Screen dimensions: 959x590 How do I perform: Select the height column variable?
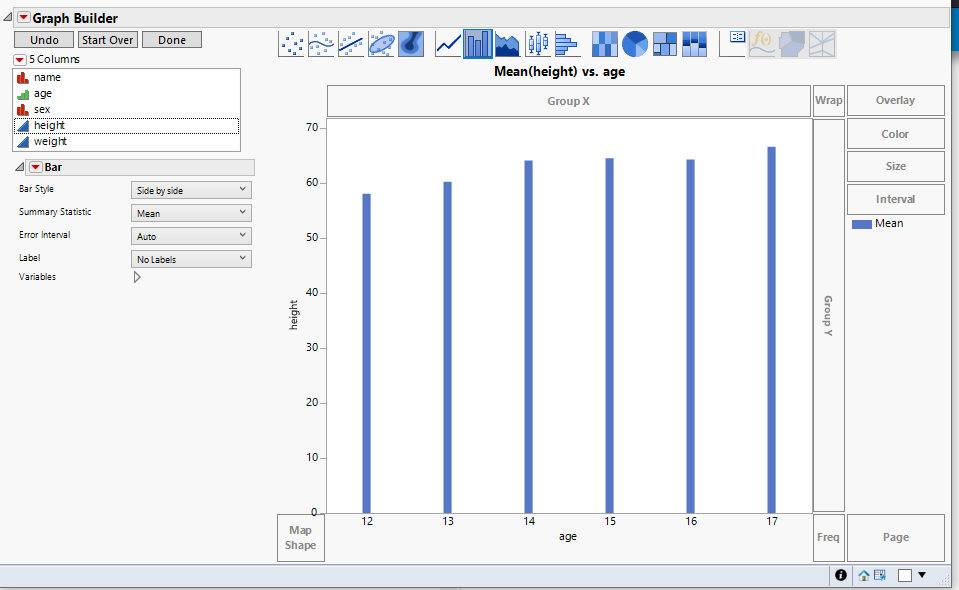coord(50,125)
